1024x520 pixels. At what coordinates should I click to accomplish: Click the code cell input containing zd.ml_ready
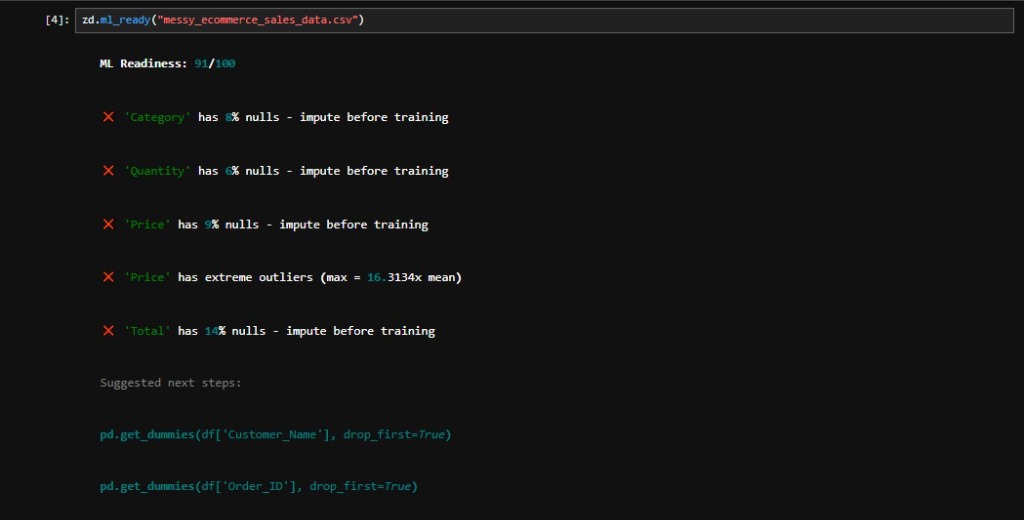[x=544, y=20]
